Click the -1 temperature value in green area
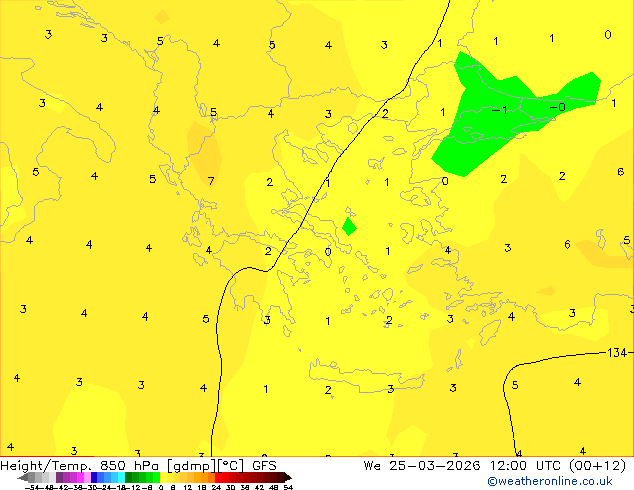The width and height of the screenshot is (634, 490). (499, 110)
